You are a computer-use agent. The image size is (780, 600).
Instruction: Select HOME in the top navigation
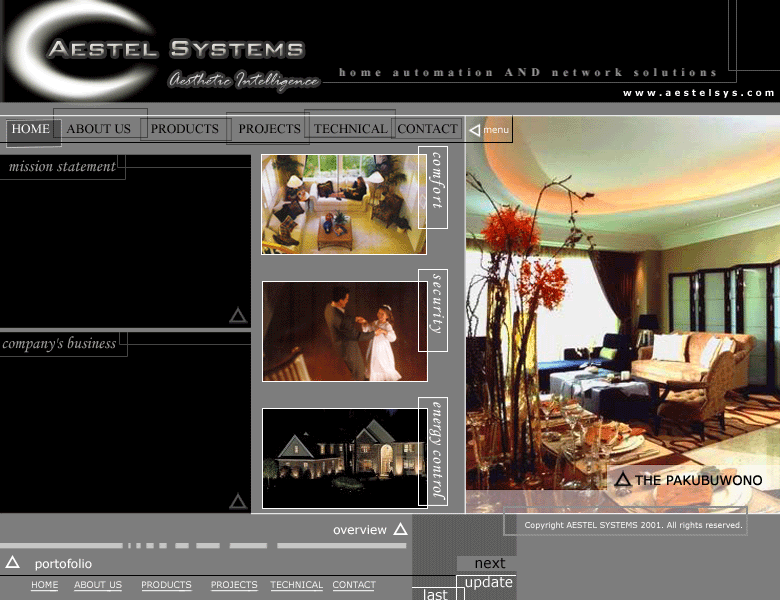click(31, 129)
